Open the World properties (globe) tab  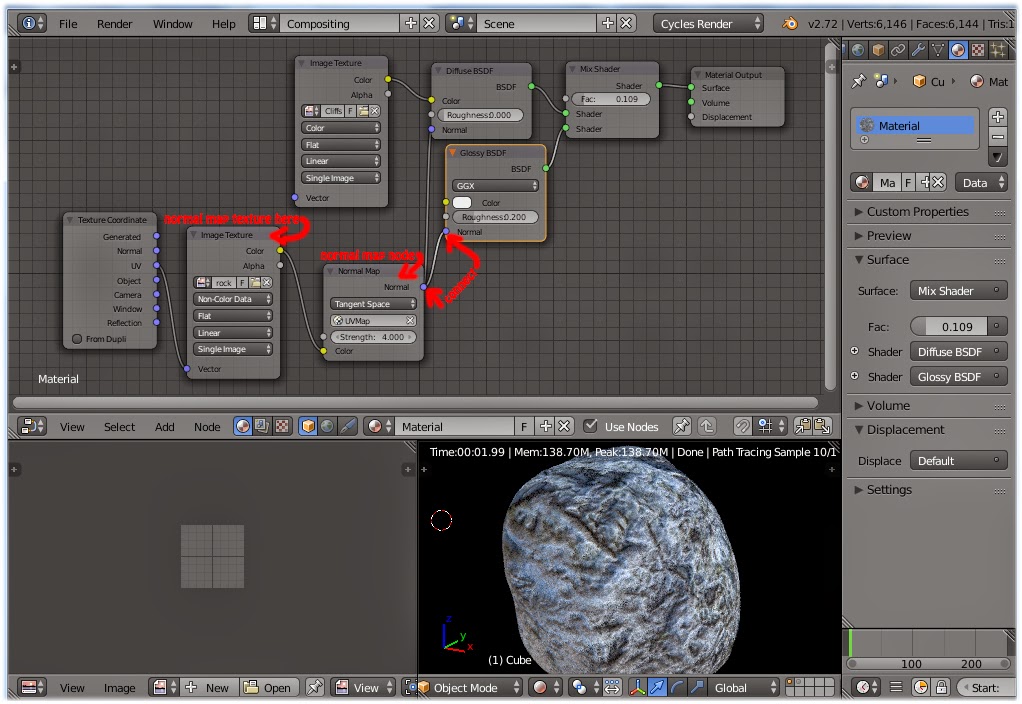click(x=857, y=49)
